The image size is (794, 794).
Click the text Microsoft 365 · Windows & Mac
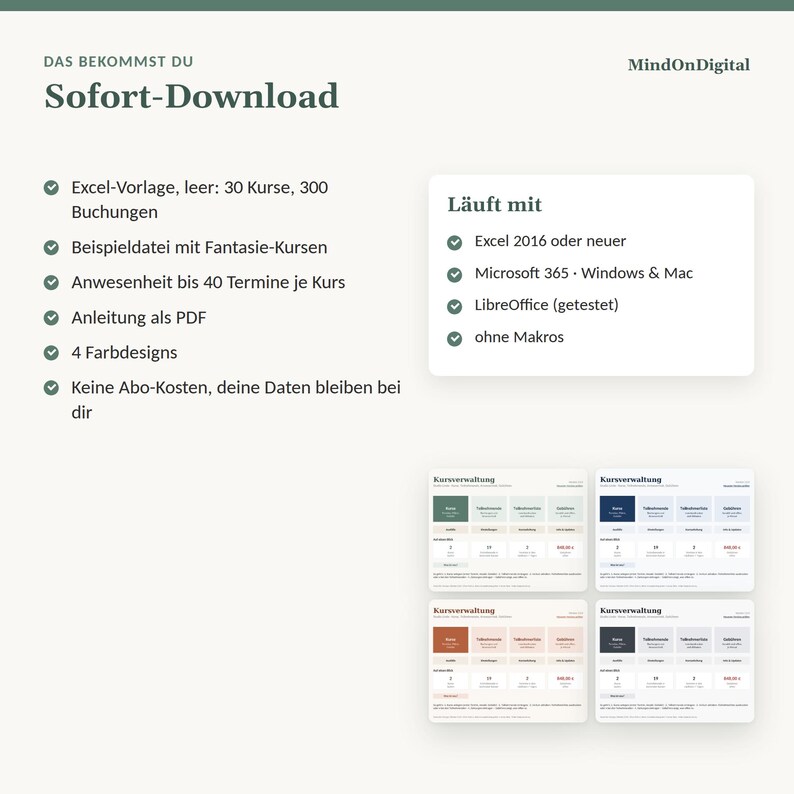click(x=583, y=273)
